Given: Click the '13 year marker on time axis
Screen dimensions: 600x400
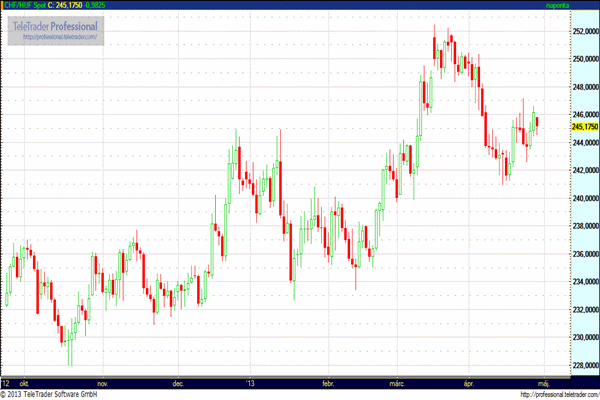Looking at the screenshot, I should [x=251, y=383].
